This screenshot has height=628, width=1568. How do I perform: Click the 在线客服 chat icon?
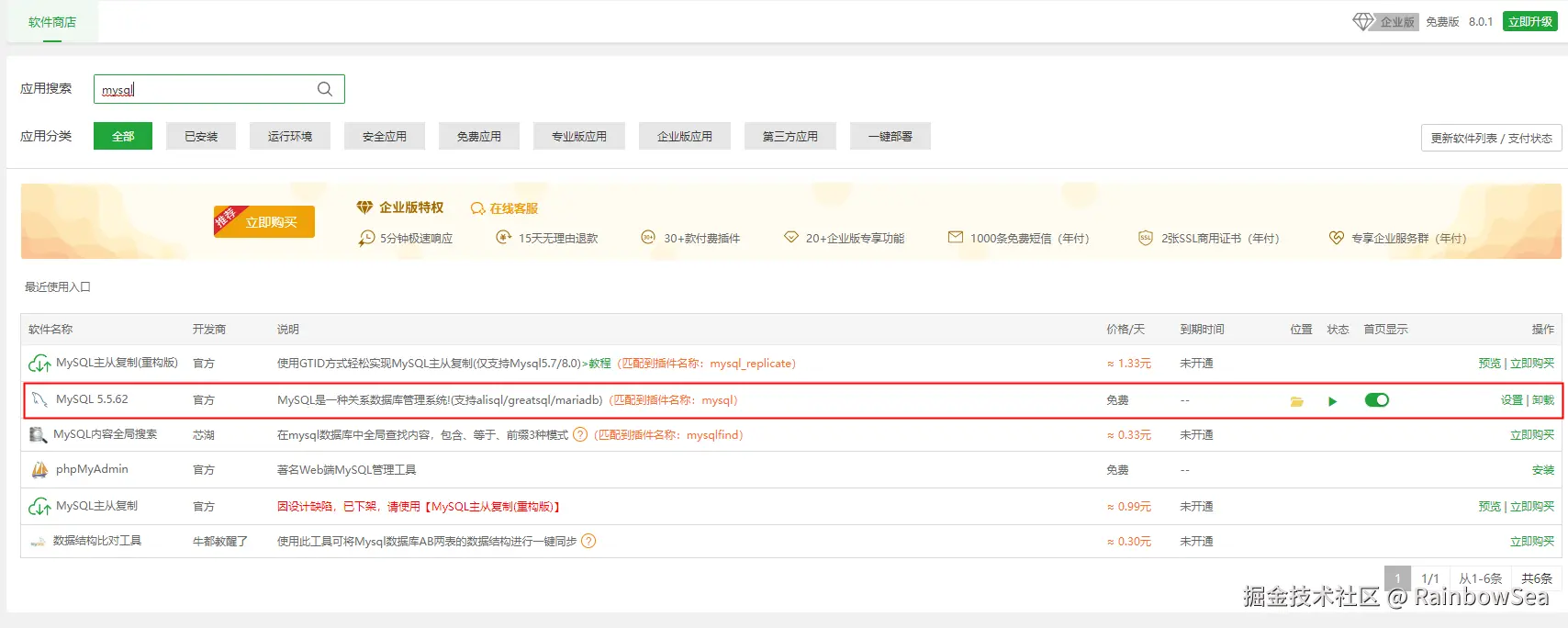[x=477, y=209]
